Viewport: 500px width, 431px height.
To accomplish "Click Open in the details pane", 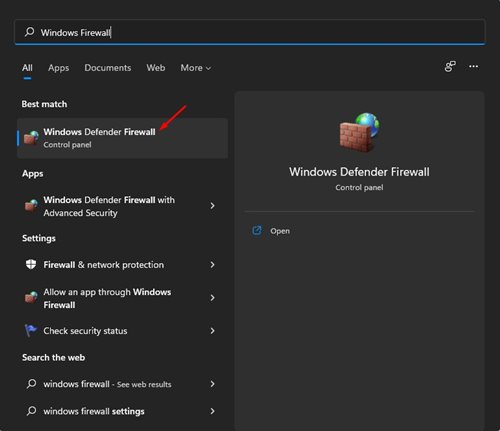I will point(280,231).
